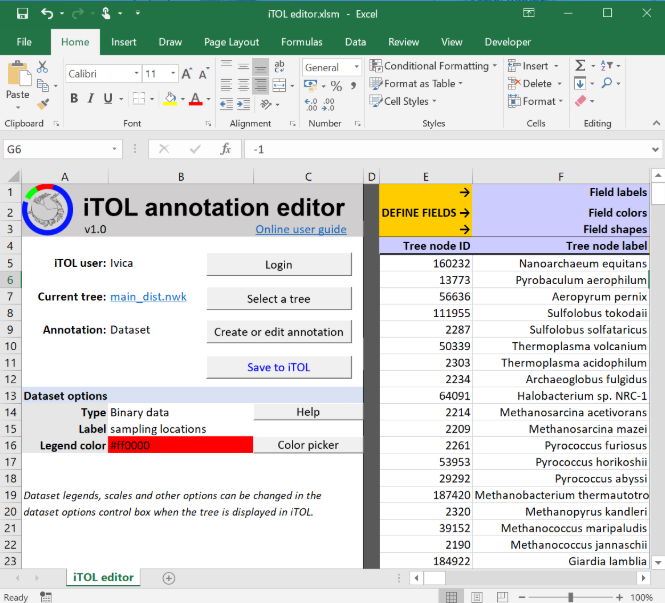Click the red Legend color cell
This screenshot has width=665, height=603.
coord(180,445)
